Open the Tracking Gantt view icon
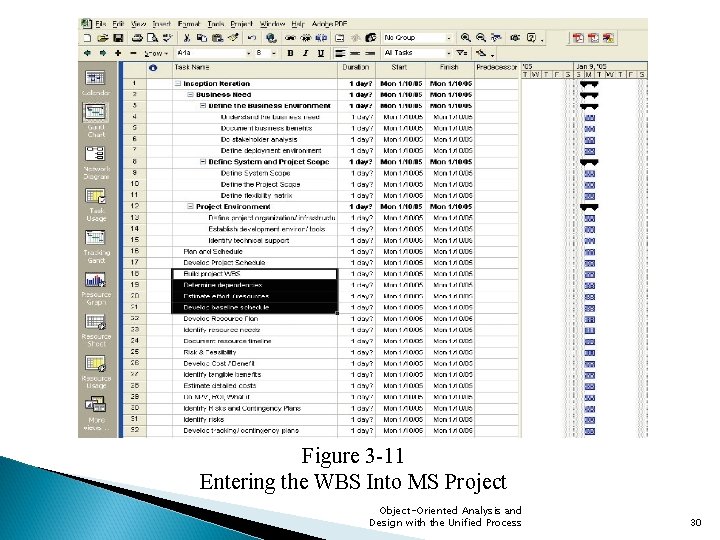Image resolution: width=720 pixels, height=540 pixels. 96,237
